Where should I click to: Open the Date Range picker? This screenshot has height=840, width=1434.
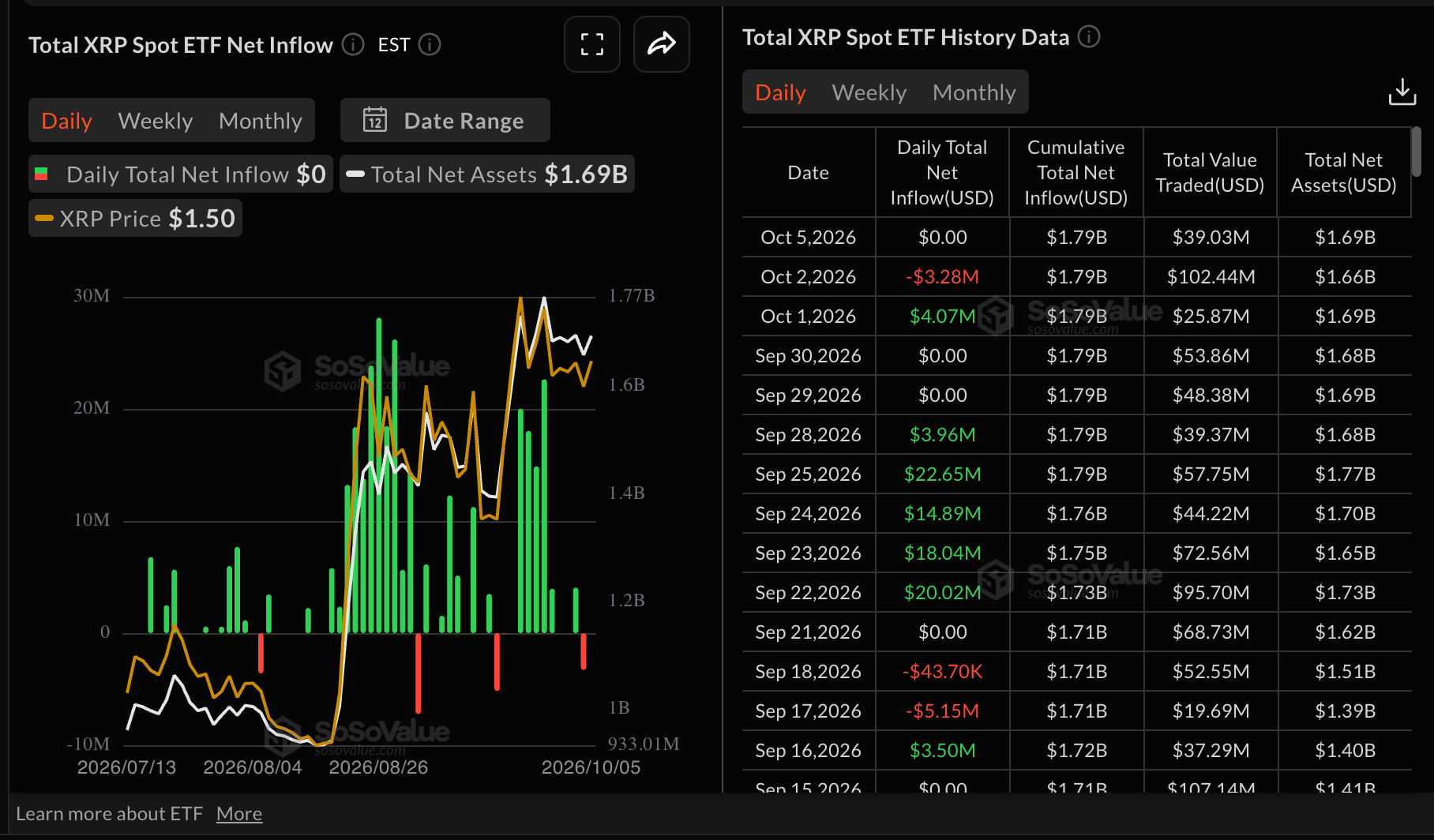[445, 120]
